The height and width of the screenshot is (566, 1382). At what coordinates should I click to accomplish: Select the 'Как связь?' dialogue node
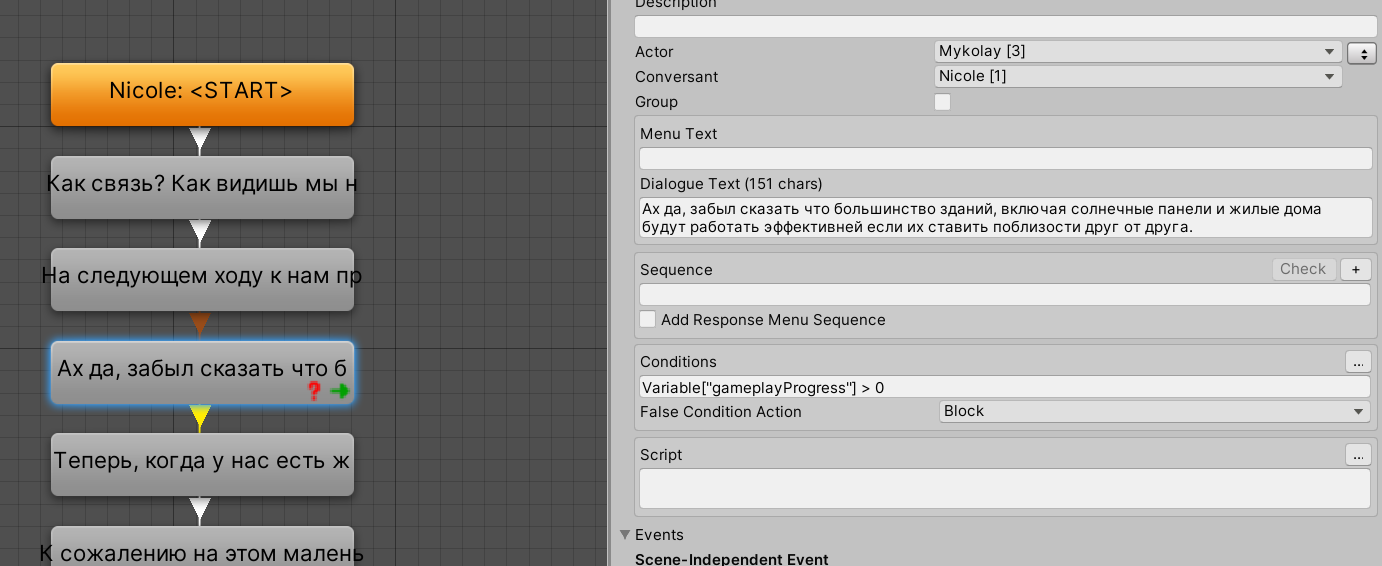pyautogui.click(x=202, y=187)
